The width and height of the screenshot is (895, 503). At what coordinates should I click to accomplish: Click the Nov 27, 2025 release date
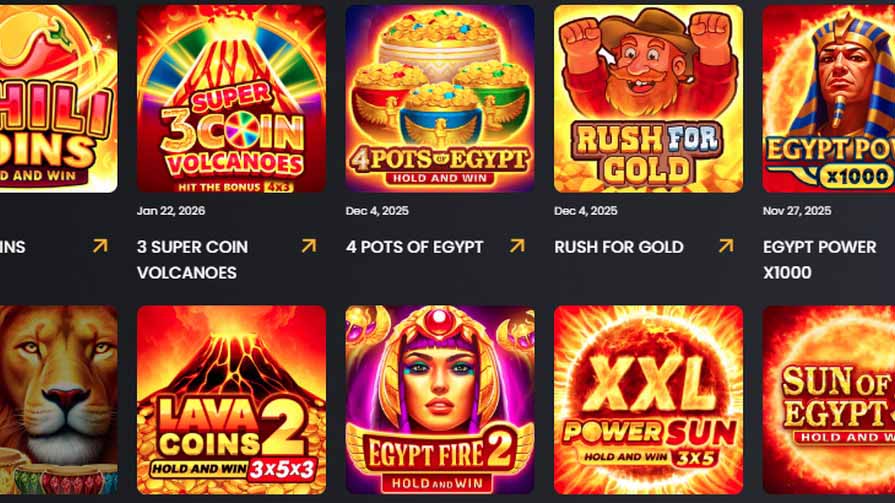797,211
